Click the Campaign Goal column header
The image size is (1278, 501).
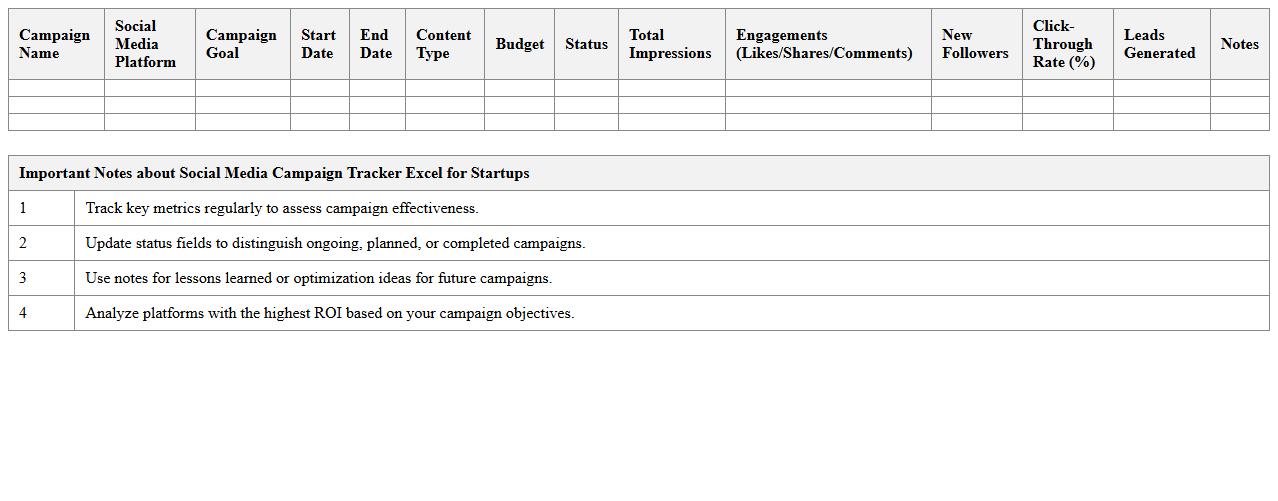click(241, 44)
